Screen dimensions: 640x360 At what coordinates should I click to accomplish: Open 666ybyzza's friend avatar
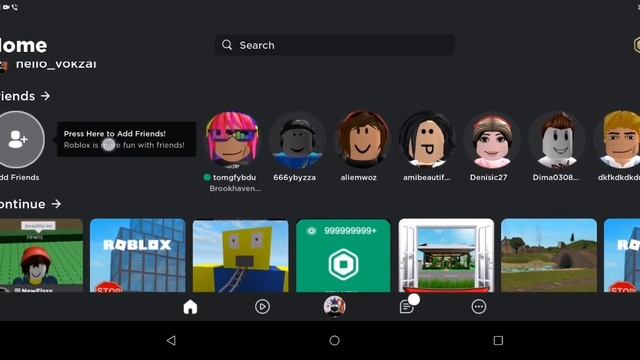[x=297, y=140]
